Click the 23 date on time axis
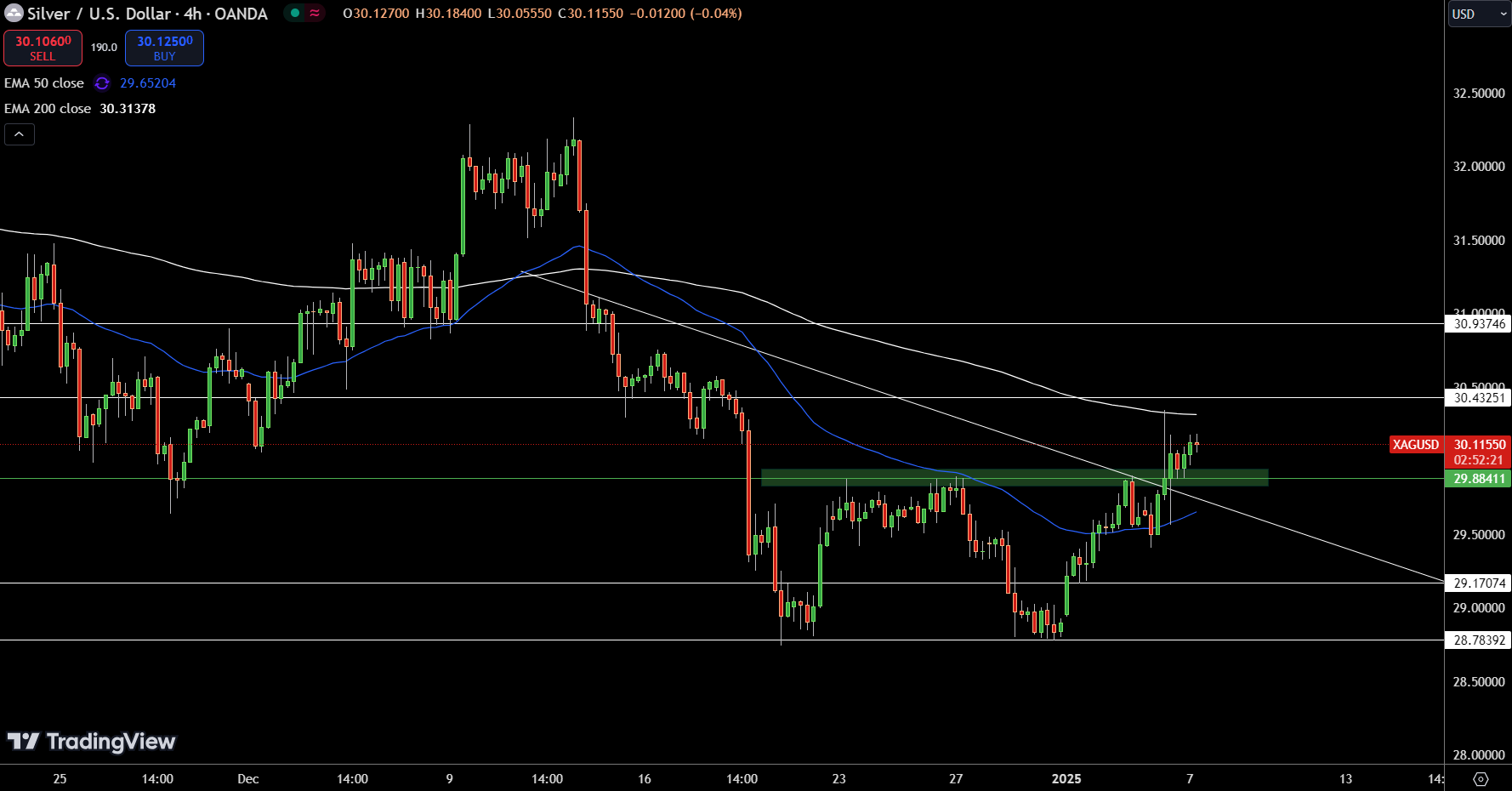Image resolution: width=1512 pixels, height=791 pixels. click(x=839, y=779)
